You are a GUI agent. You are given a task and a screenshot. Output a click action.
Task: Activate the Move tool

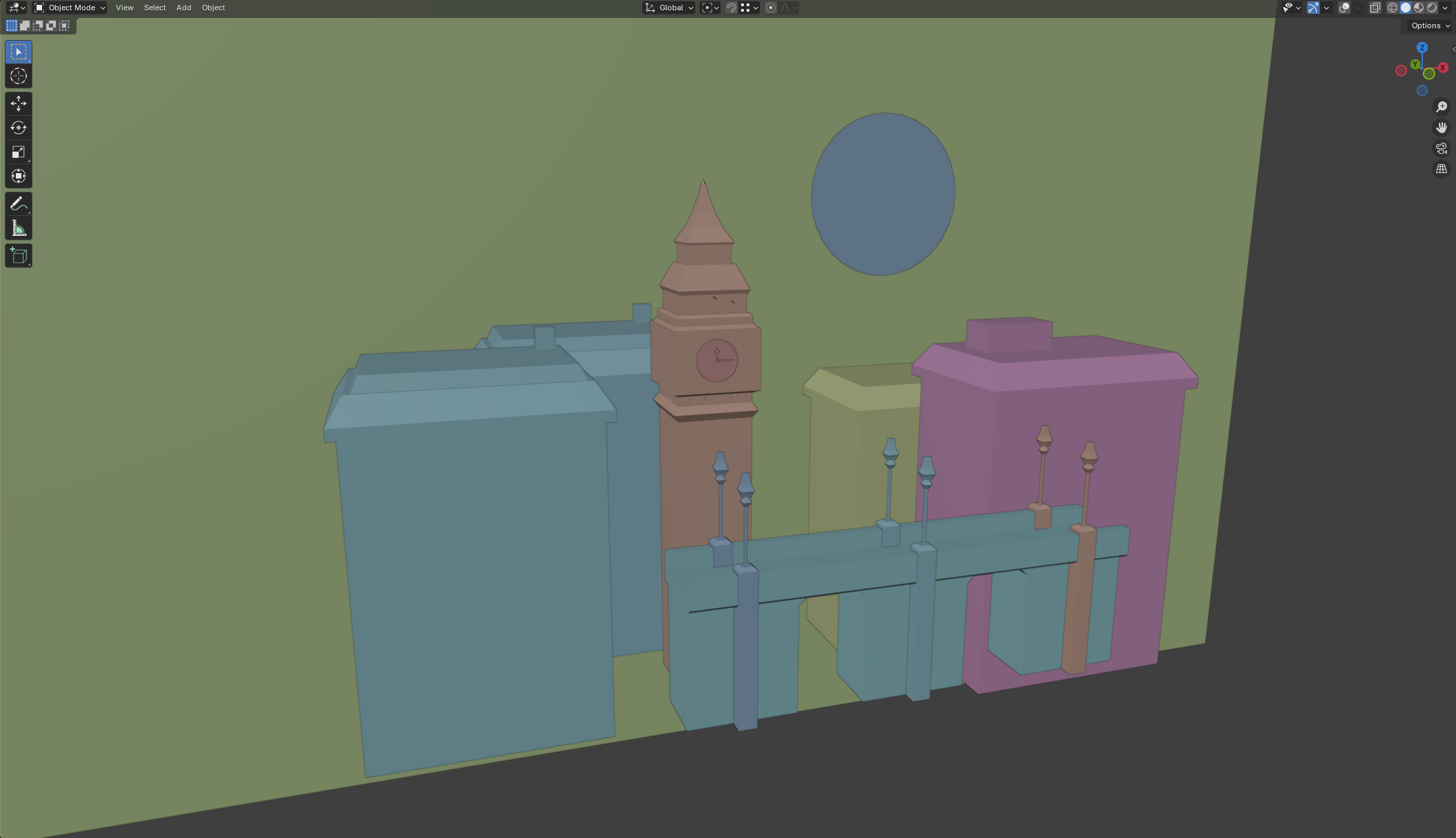pyautogui.click(x=19, y=103)
